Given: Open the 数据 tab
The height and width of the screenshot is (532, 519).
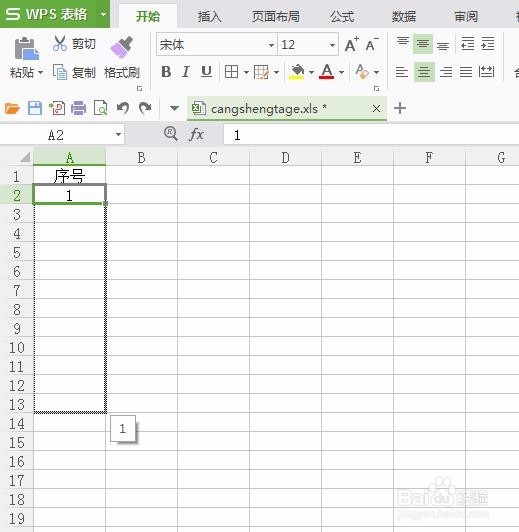Looking at the screenshot, I should [404, 16].
